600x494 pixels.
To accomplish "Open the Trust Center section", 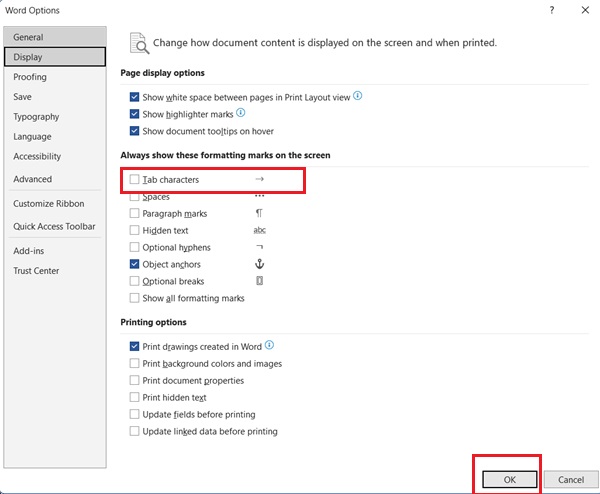I will pos(36,271).
